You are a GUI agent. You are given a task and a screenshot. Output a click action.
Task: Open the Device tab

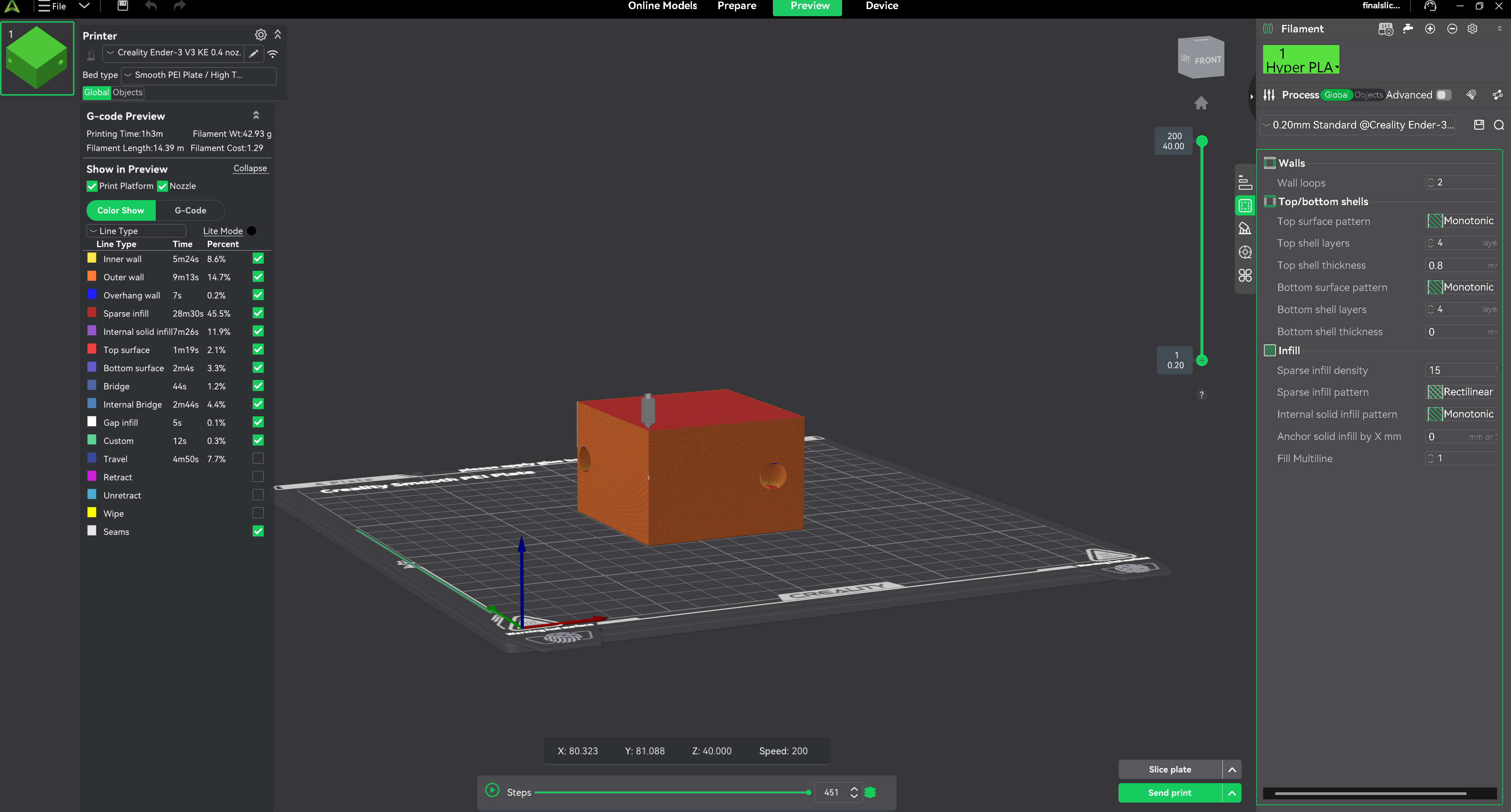pos(881,6)
